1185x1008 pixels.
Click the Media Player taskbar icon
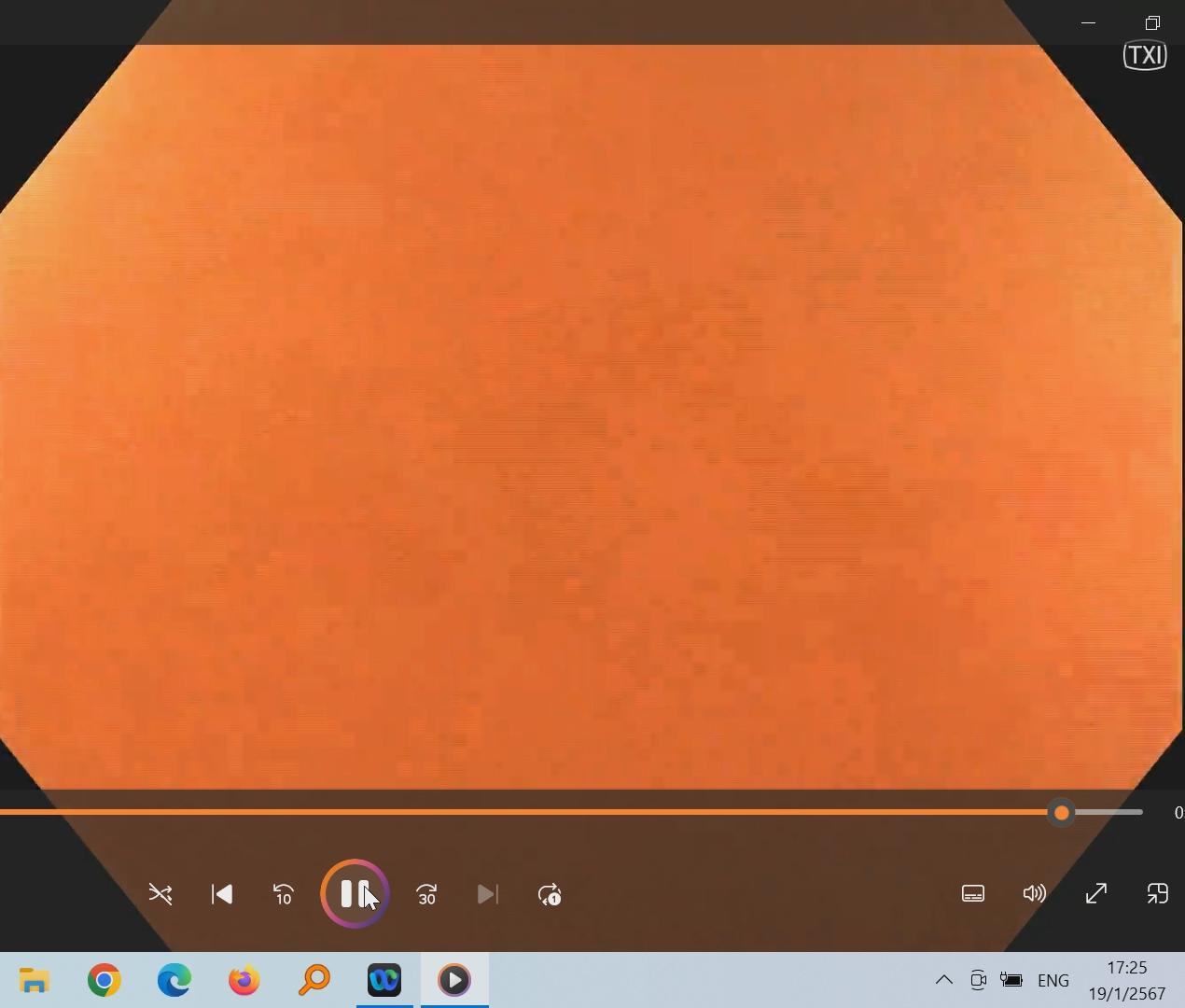click(454, 980)
